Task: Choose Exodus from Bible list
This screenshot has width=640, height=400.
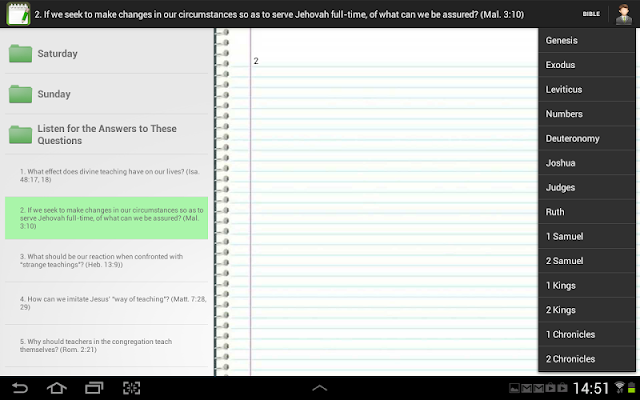Action: tap(587, 64)
